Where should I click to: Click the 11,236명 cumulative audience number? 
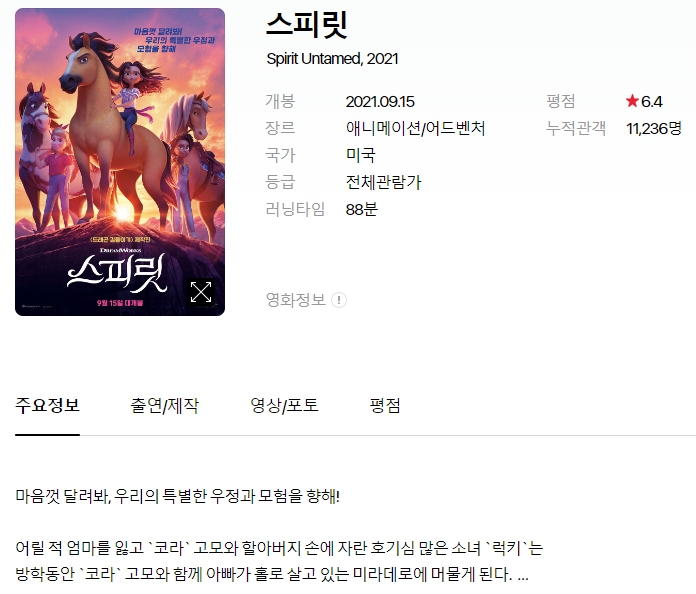click(654, 129)
